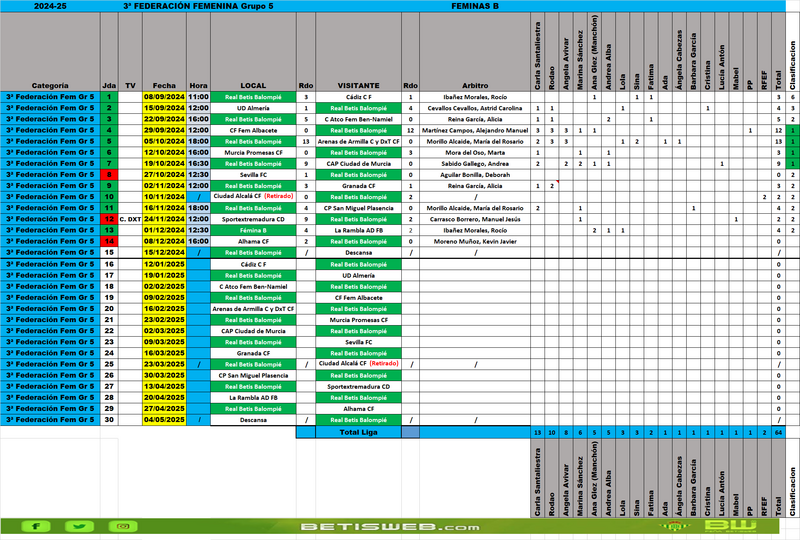Select the Alhama CF local cell on 08/12/2024
Screen dimensions: 800x540
(x=253, y=241)
